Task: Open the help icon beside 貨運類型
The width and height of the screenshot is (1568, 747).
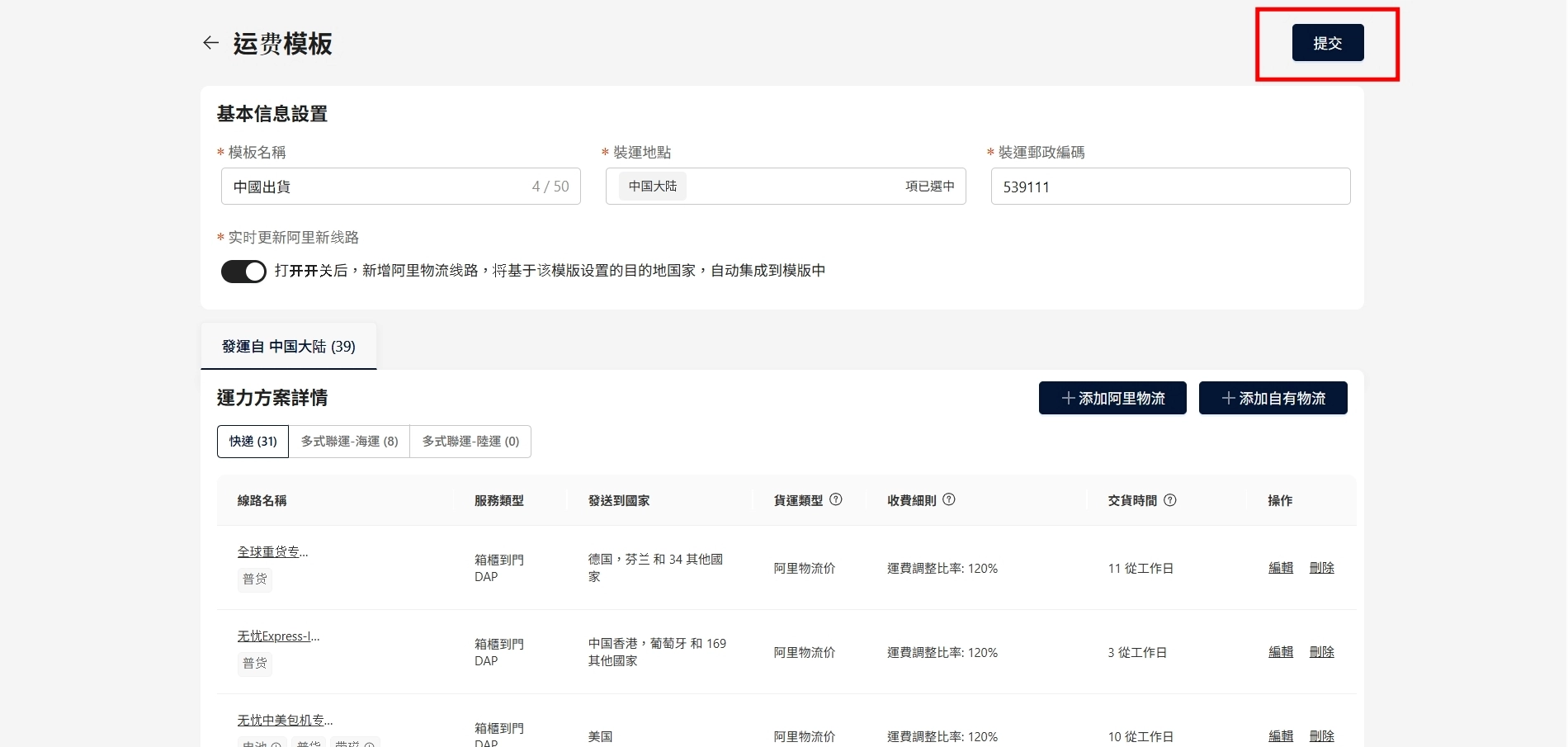Action: click(x=836, y=499)
